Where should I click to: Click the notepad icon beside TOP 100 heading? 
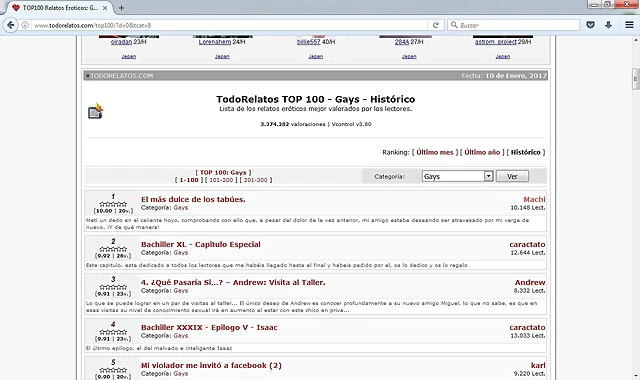[x=96, y=111]
